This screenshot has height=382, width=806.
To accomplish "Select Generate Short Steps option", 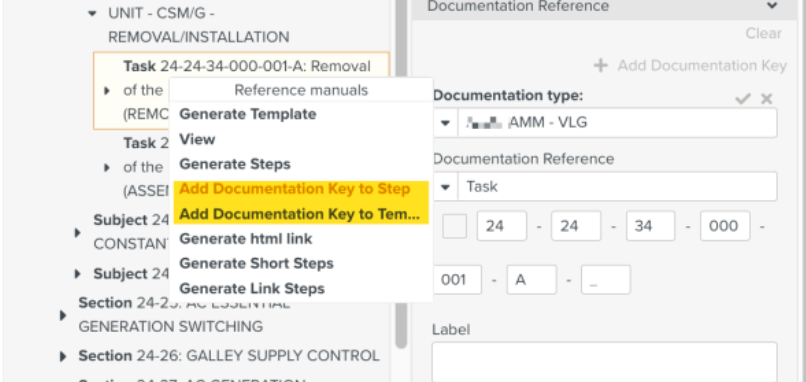I will [x=256, y=264].
